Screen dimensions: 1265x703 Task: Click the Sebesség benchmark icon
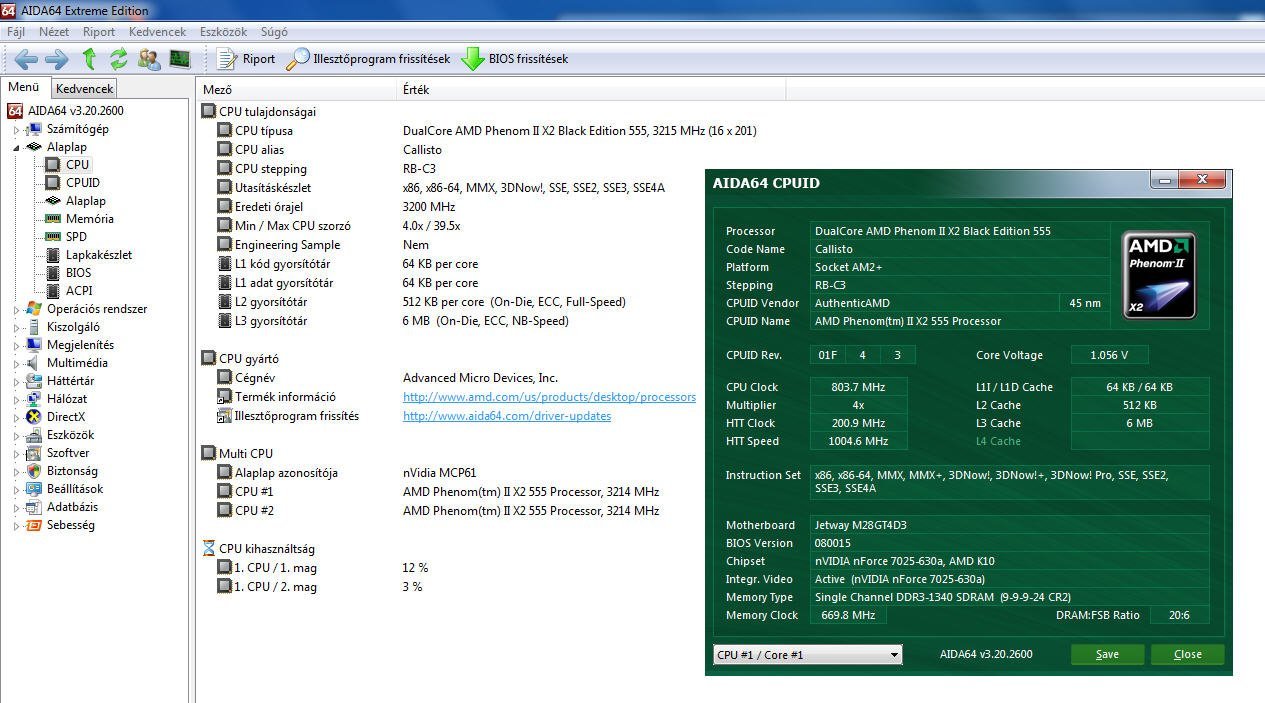coord(34,525)
